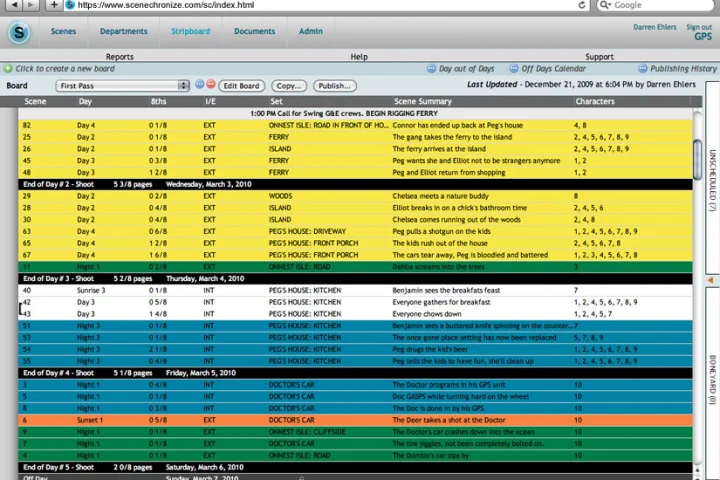The width and height of the screenshot is (720, 480).
Task: Click the browser forward arrow
Action: 30,5
